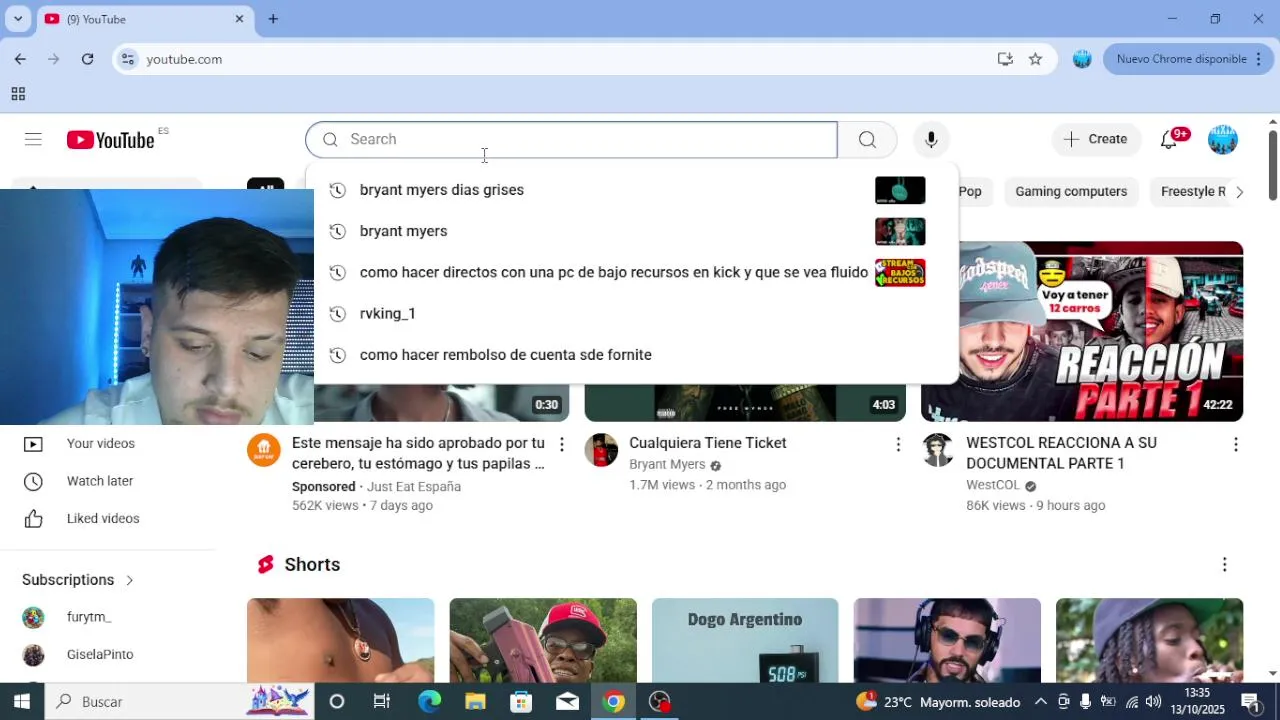This screenshot has width=1280, height=720.
Task: Open Chrome tab search dropdown
Action: 18,18
